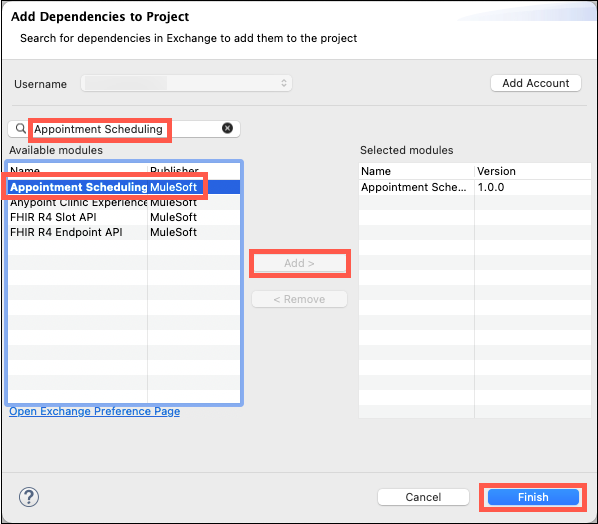The width and height of the screenshot is (598, 524).
Task: Clear the search field with X icon
Action: coord(227,128)
